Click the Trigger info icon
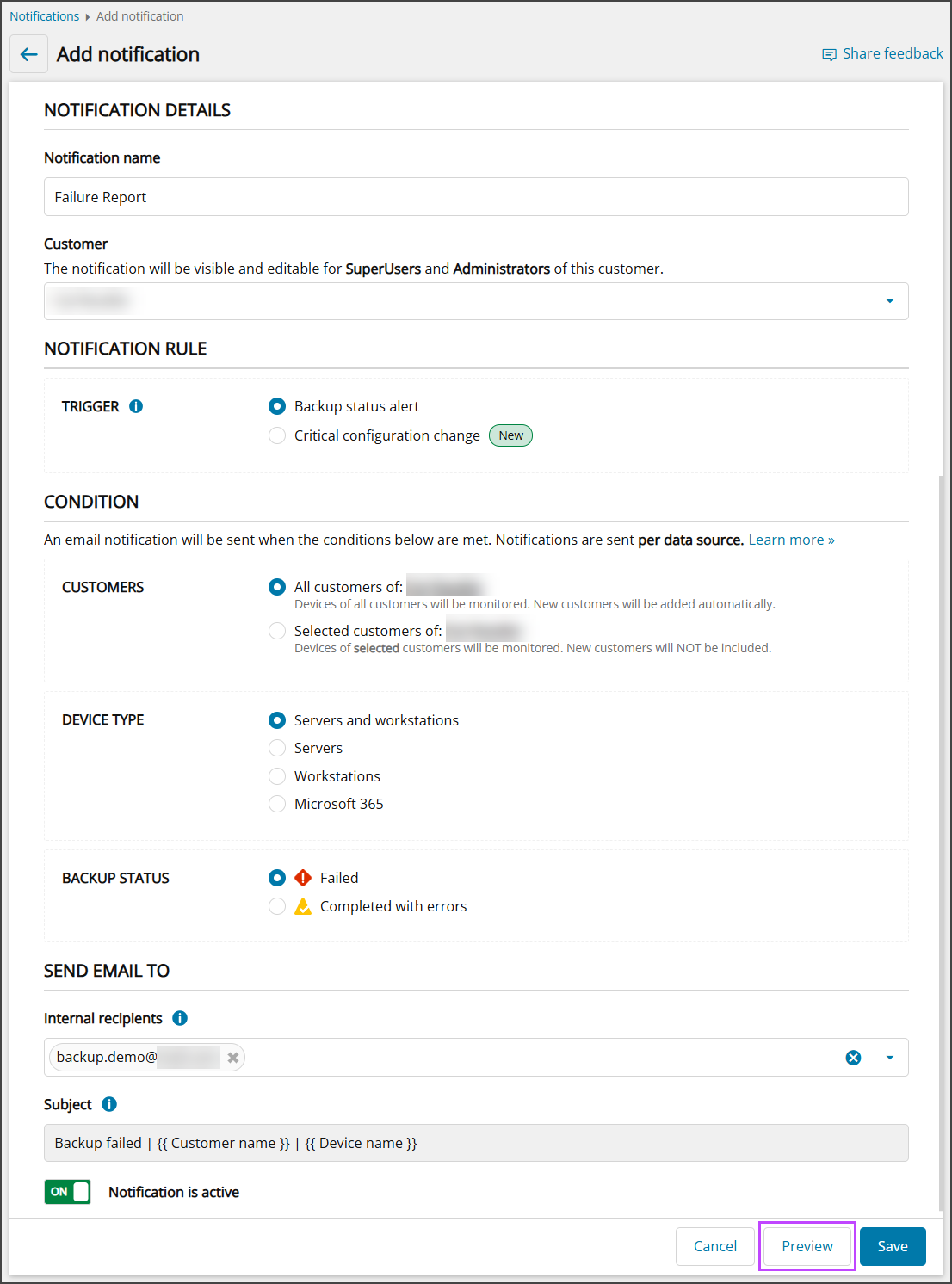The image size is (952, 1284). (x=136, y=406)
